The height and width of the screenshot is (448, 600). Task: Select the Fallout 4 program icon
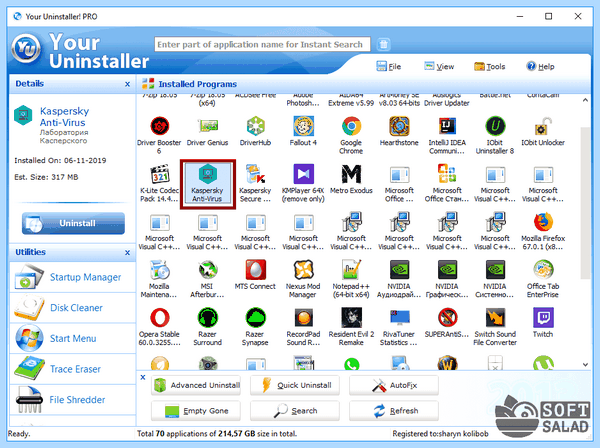(x=303, y=126)
